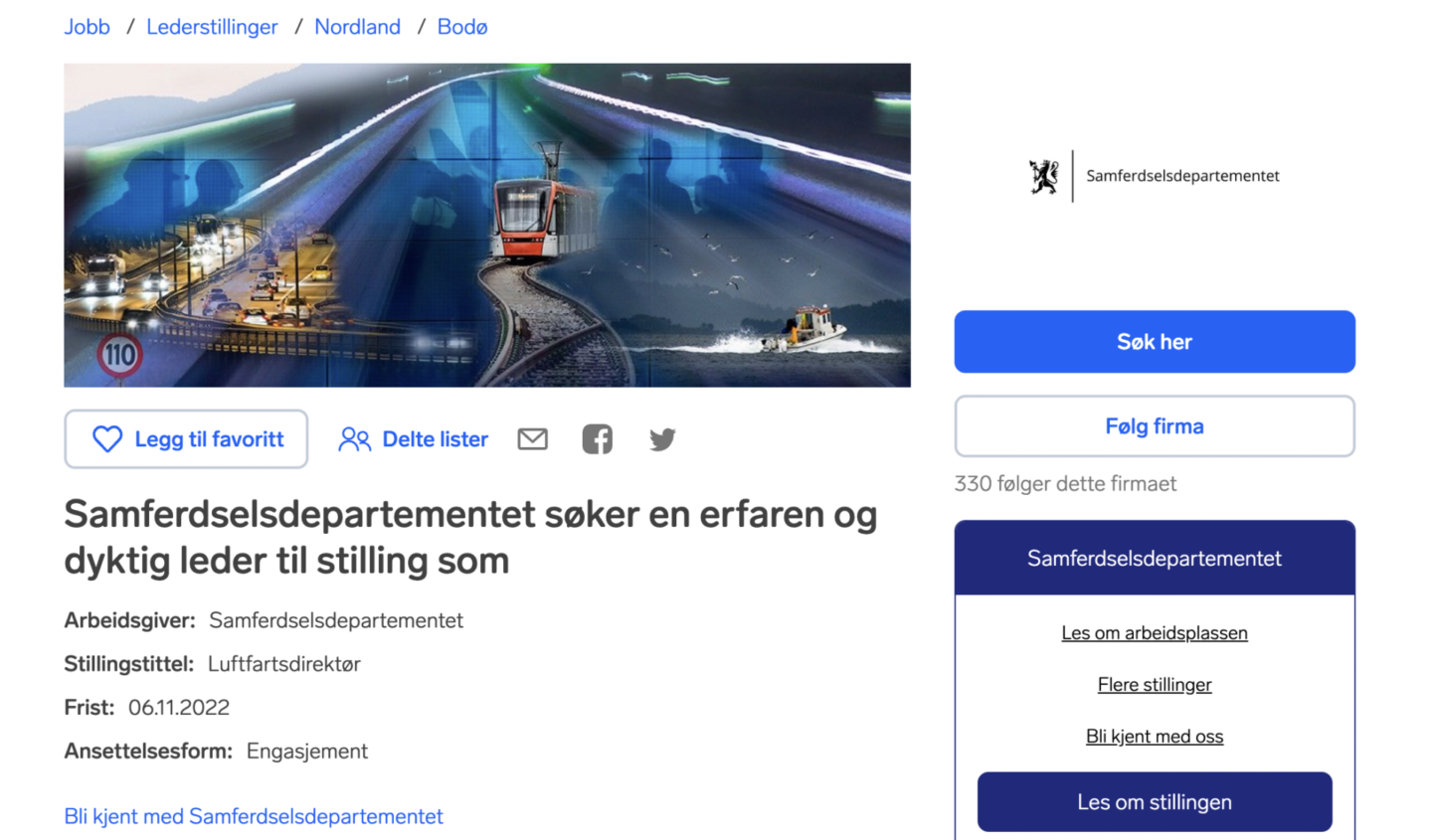Go to Lederstillinger breadcrumb
This screenshot has height=840, width=1432.
point(212,27)
